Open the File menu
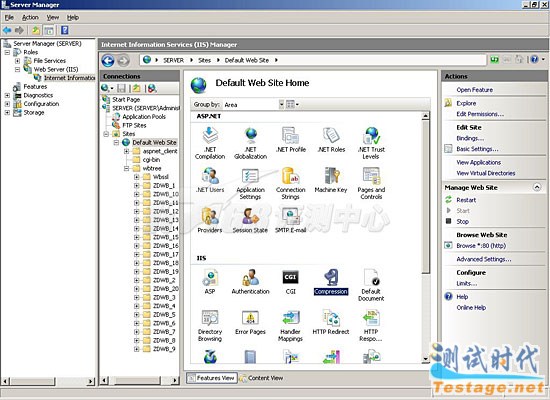 click(x=9, y=17)
